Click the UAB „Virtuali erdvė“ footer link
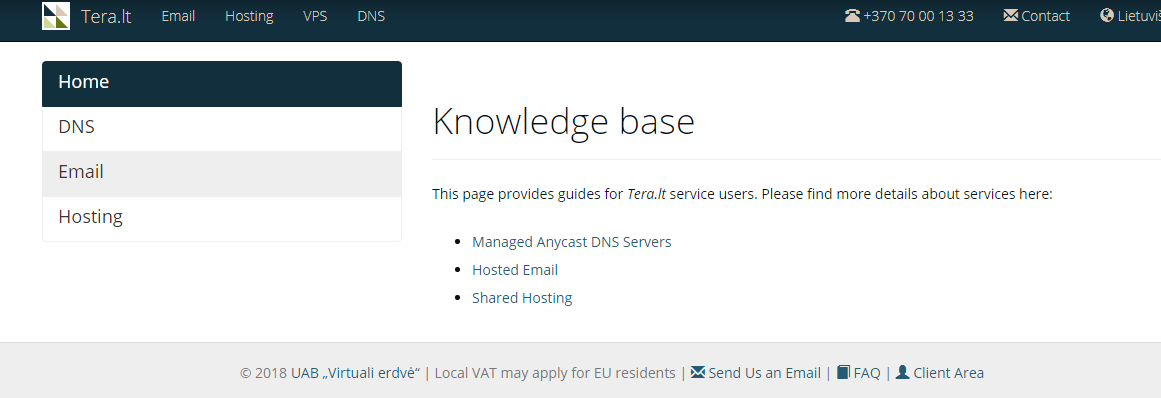 (x=355, y=373)
